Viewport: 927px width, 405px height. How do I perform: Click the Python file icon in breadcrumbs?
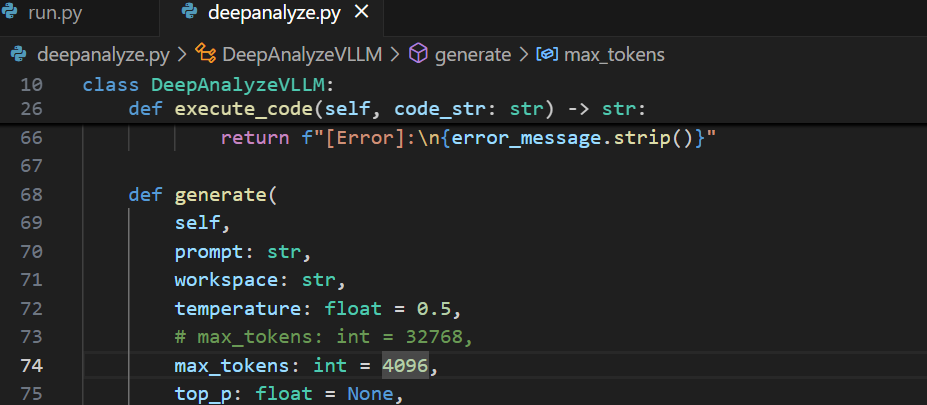tap(19, 54)
